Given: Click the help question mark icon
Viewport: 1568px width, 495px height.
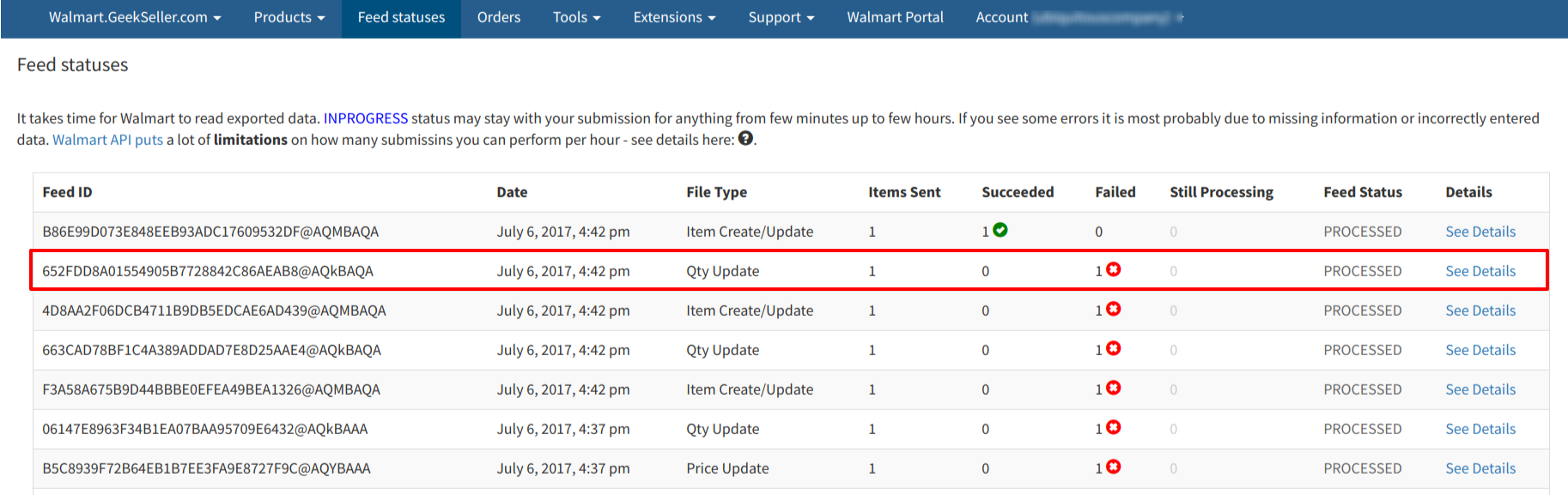Looking at the screenshot, I should [x=745, y=138].
